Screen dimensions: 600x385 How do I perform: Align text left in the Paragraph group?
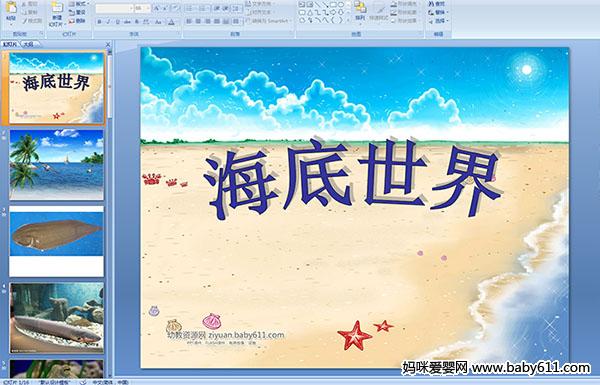click(189, 21)
